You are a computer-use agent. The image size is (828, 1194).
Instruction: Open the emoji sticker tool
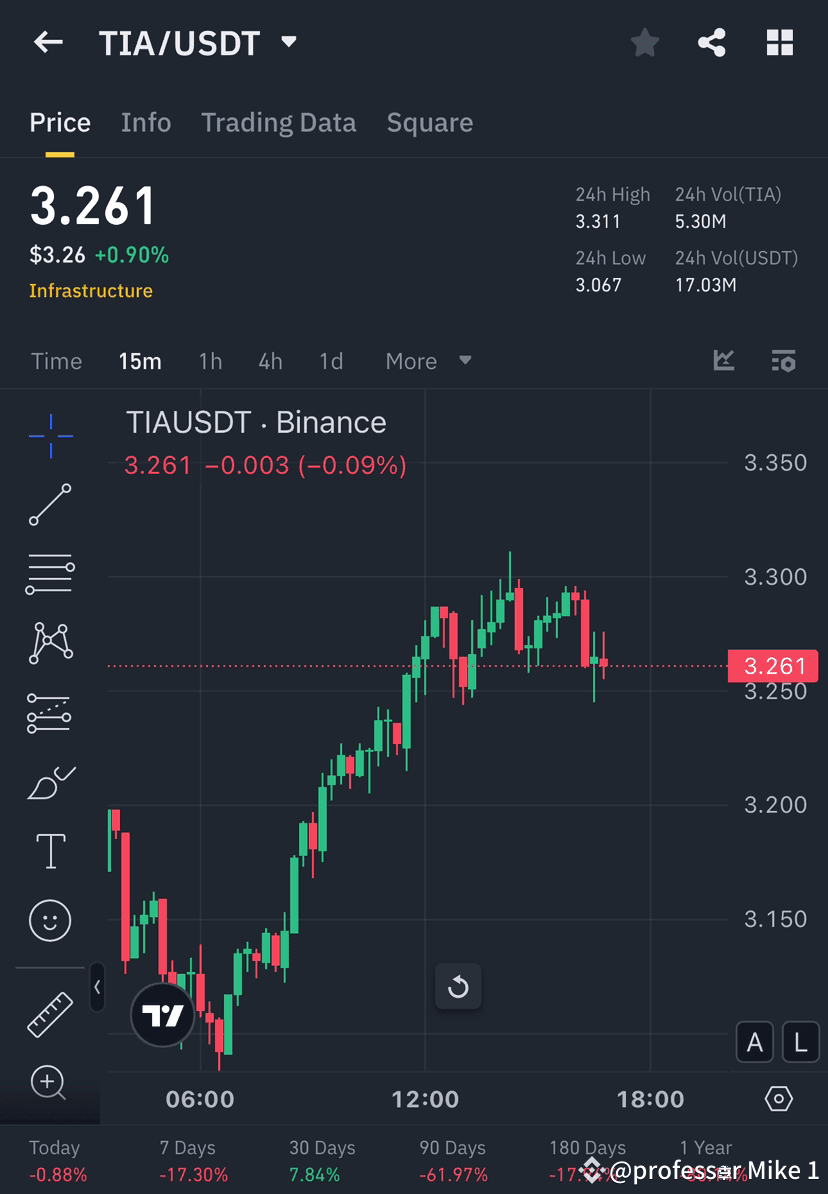click(50, 921)
